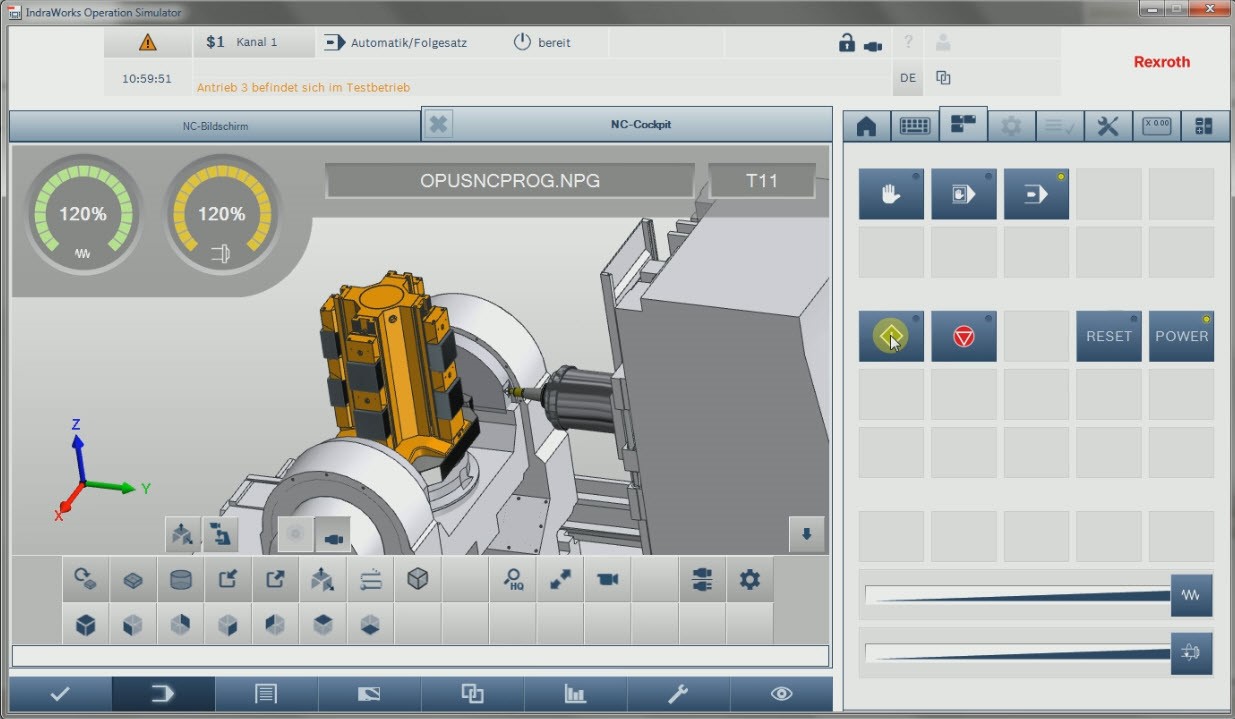The width and height of the screenshot is (1235, 719).
Task: Collapse toolbar with the down arrow button
Action: tap(806, 534)
